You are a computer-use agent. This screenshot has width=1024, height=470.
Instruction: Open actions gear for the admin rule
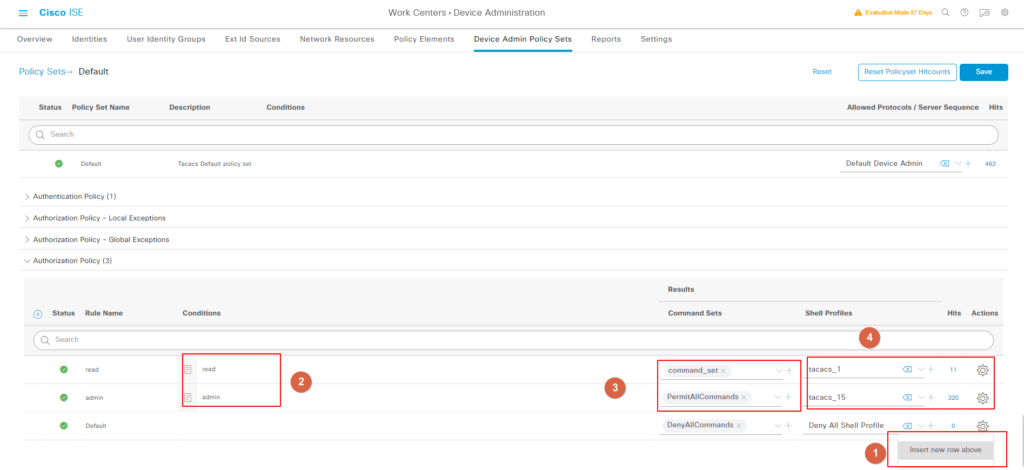tap(982, 397)
